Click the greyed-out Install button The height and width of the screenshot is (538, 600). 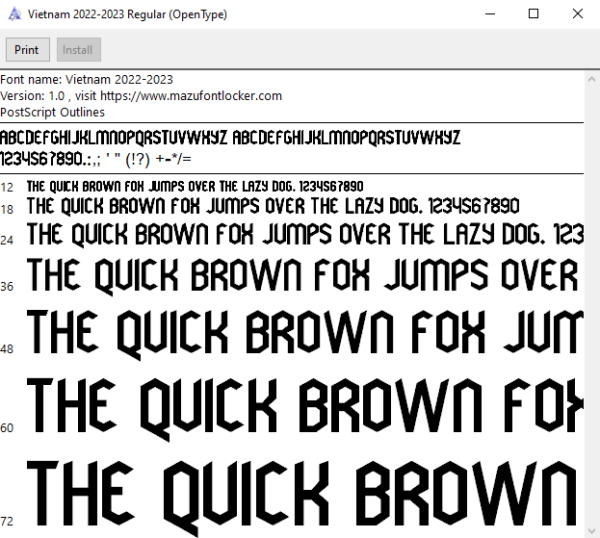(x=79, y=50)
